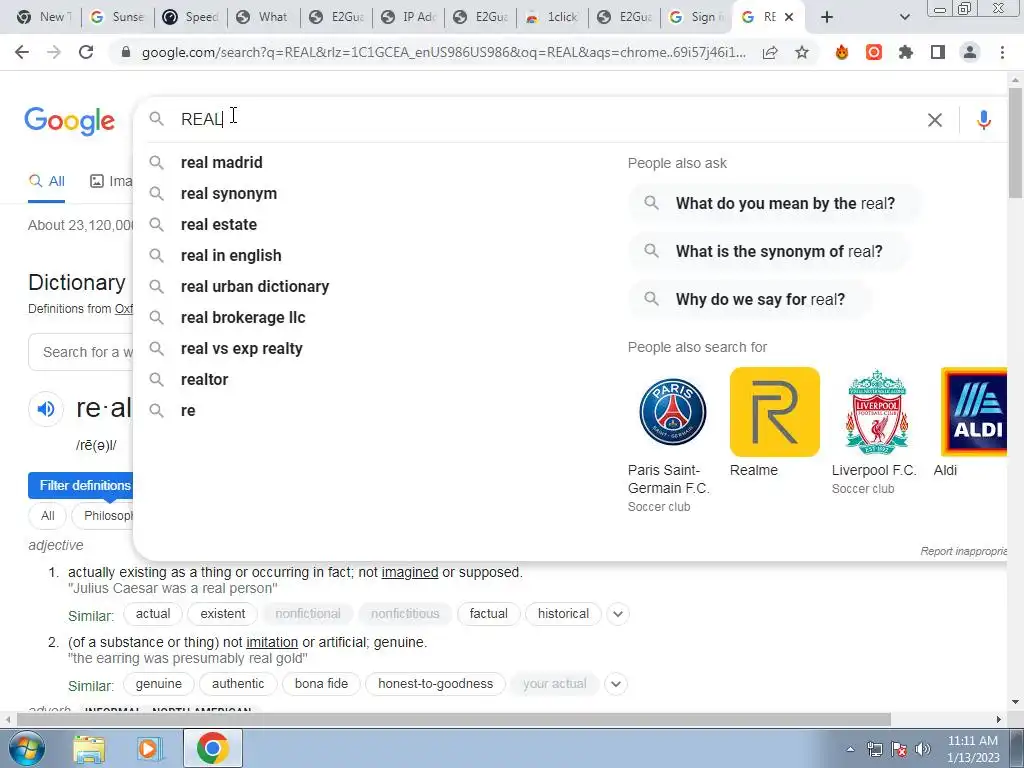Click the Google logo

click(70, 121)
